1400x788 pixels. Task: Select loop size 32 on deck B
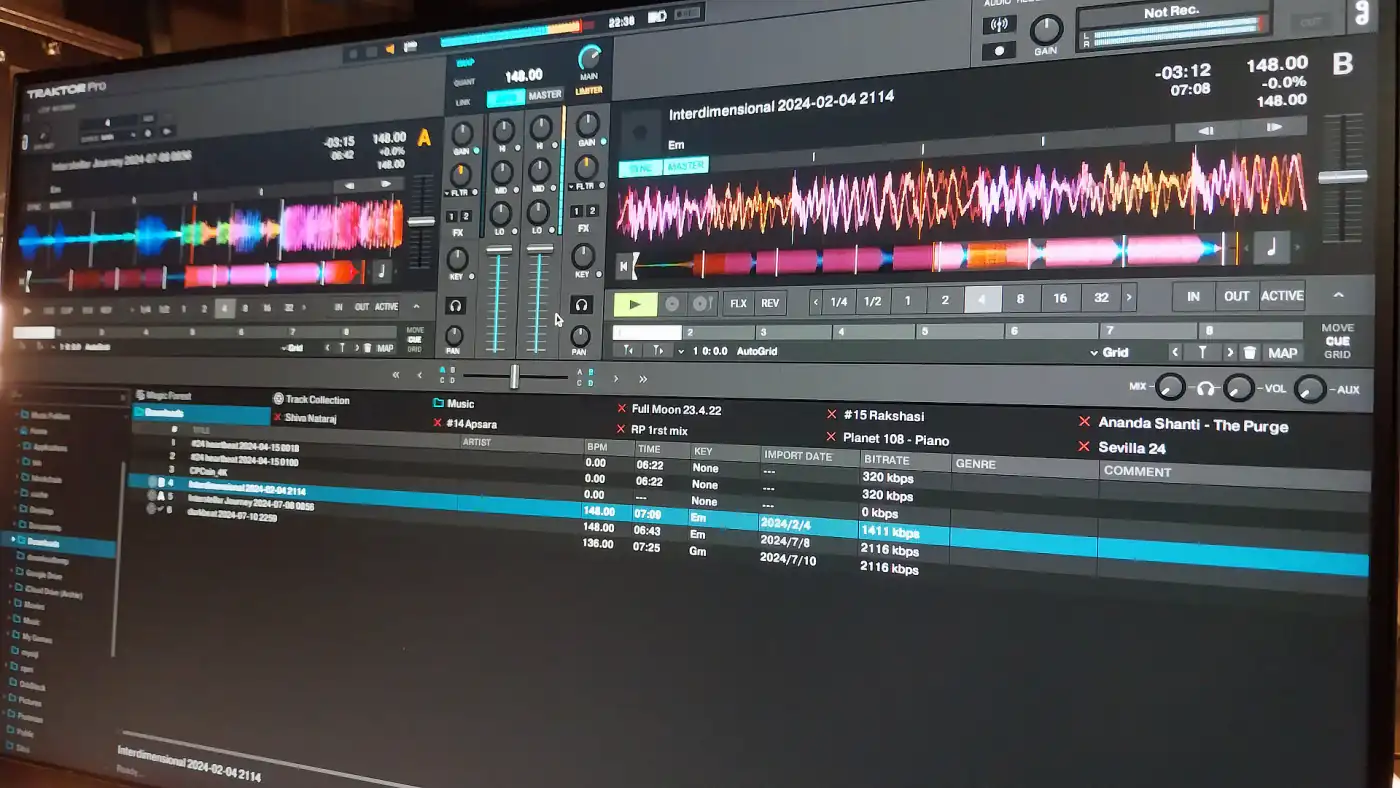point(1101,298)
